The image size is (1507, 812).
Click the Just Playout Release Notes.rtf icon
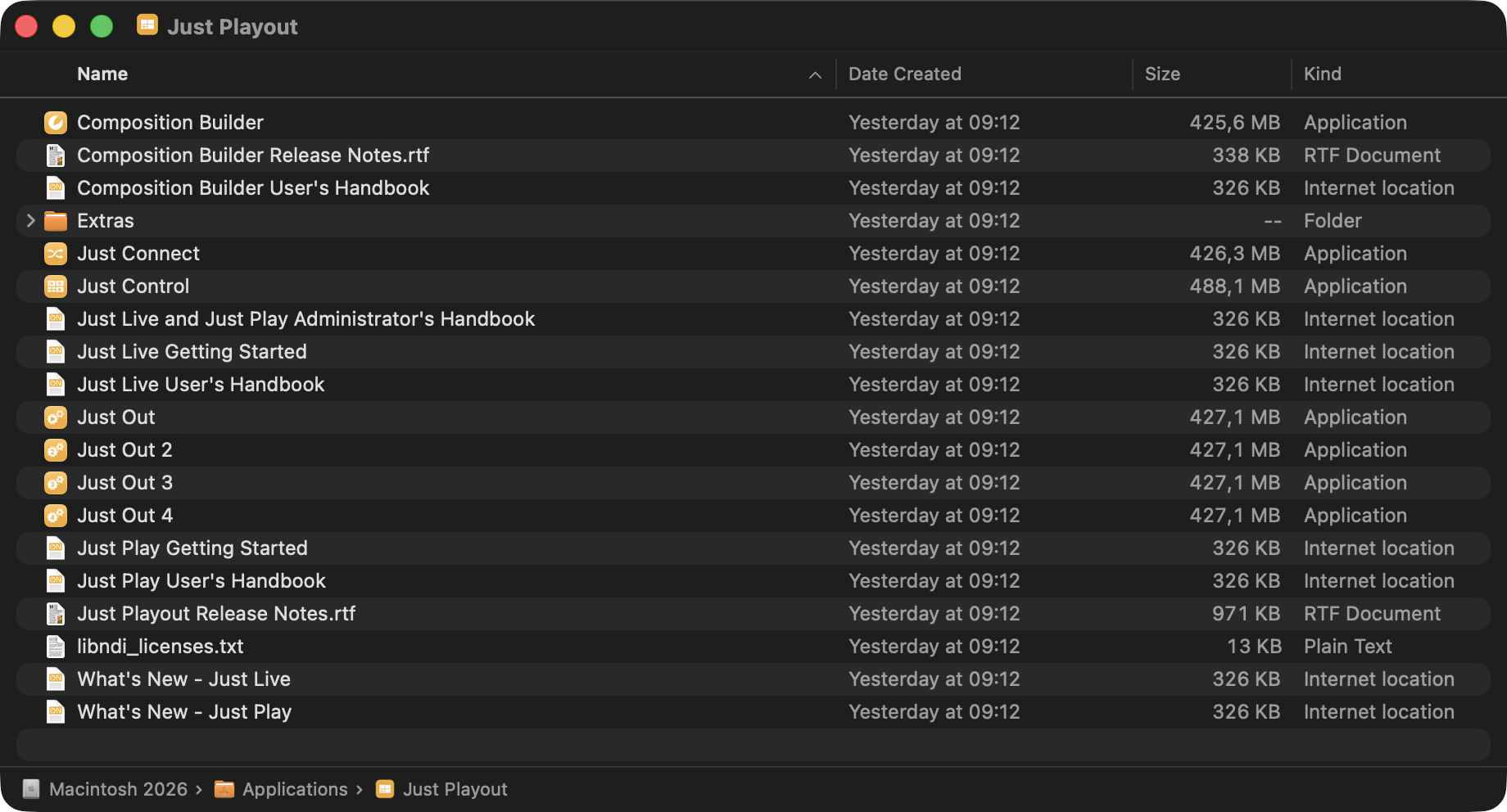click(55, 614)
